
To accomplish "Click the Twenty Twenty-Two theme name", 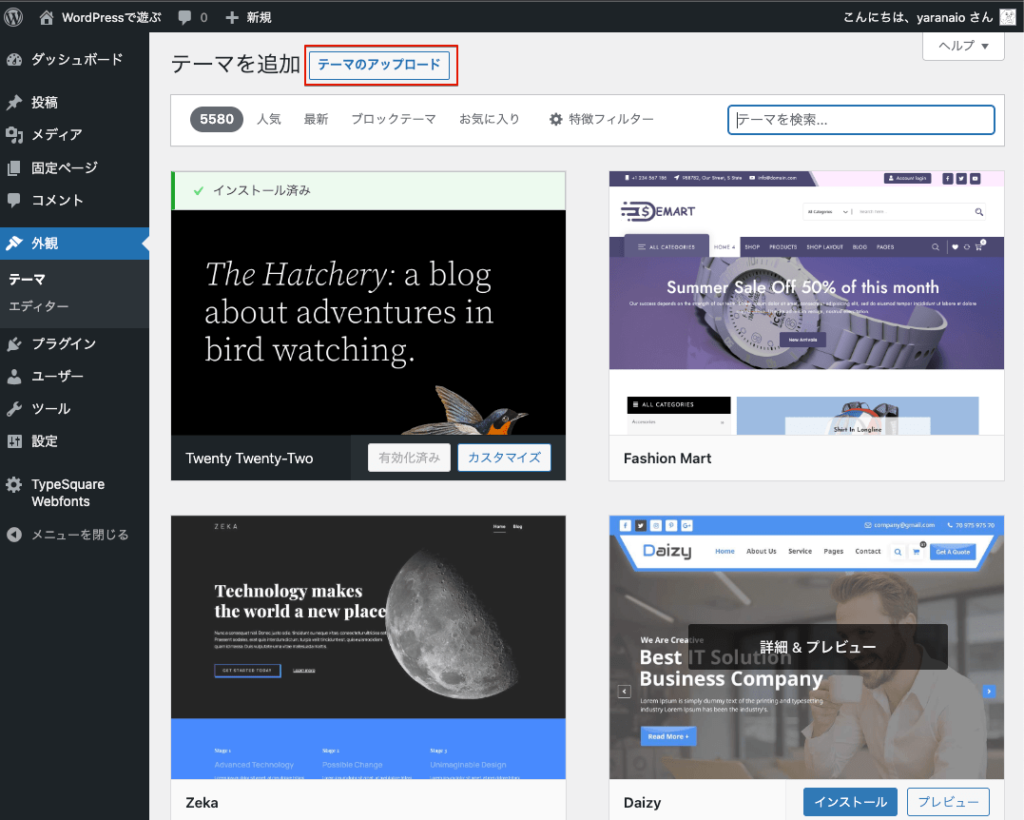I will pos(249,458).
